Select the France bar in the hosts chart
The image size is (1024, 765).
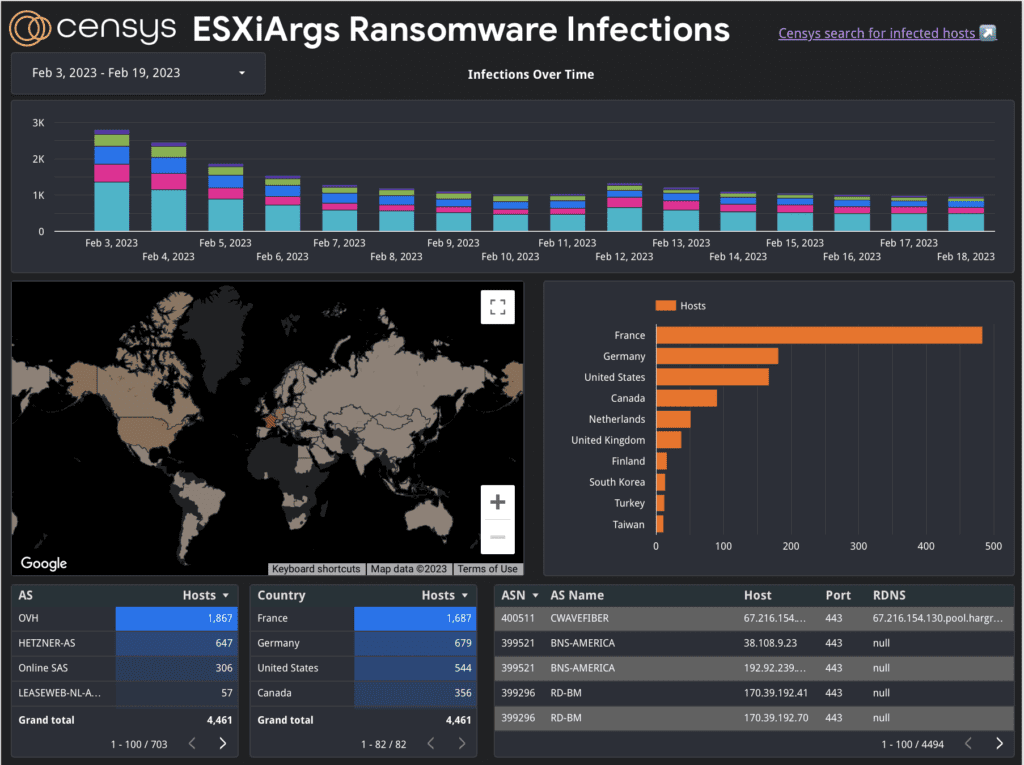point(820,334)
